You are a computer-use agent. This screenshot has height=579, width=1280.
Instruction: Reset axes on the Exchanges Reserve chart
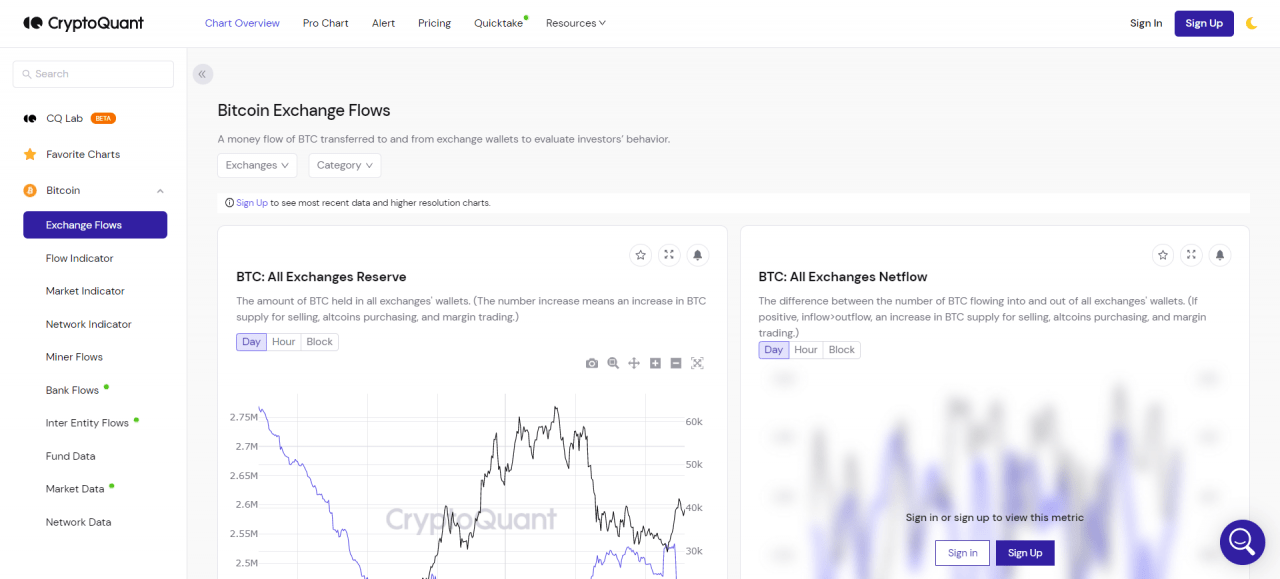point(697,363)
